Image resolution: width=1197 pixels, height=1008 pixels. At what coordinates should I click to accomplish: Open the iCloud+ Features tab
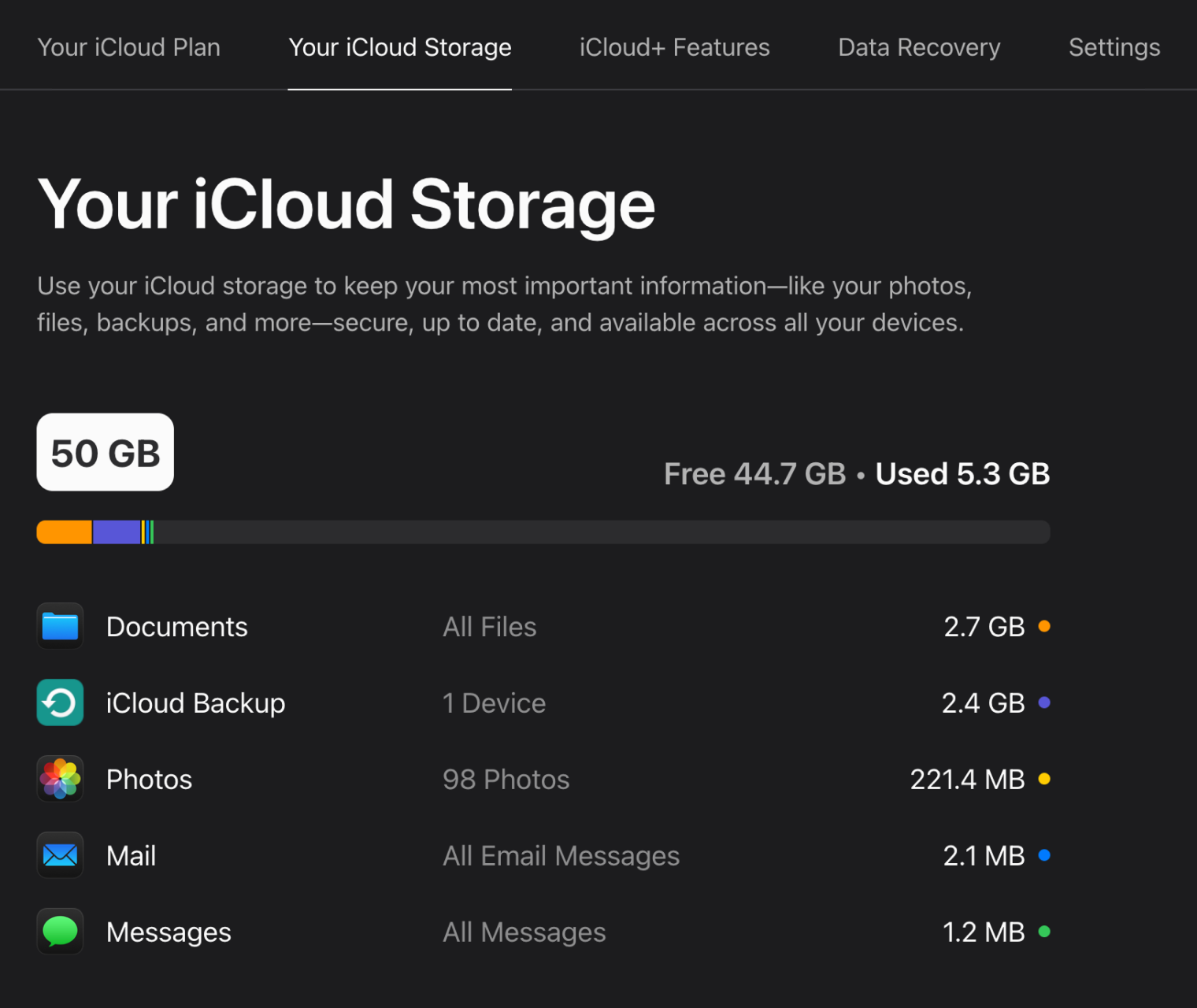674,47
